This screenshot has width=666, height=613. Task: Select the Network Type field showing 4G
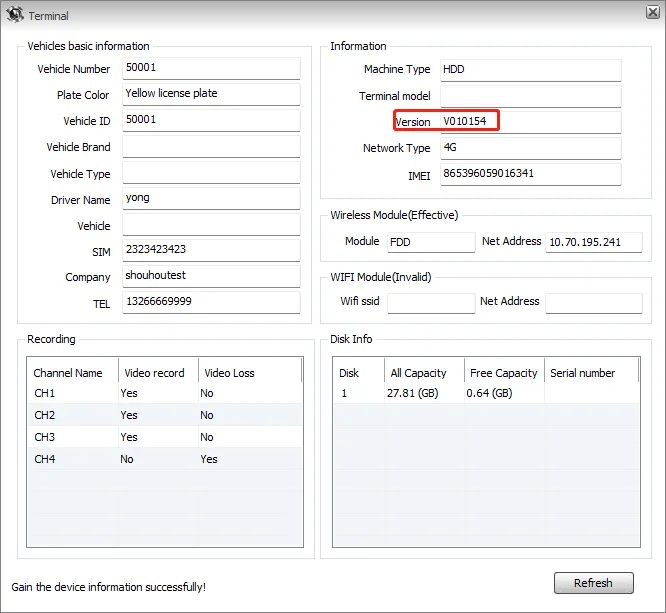pyautogui.click(x=531, y=148)
